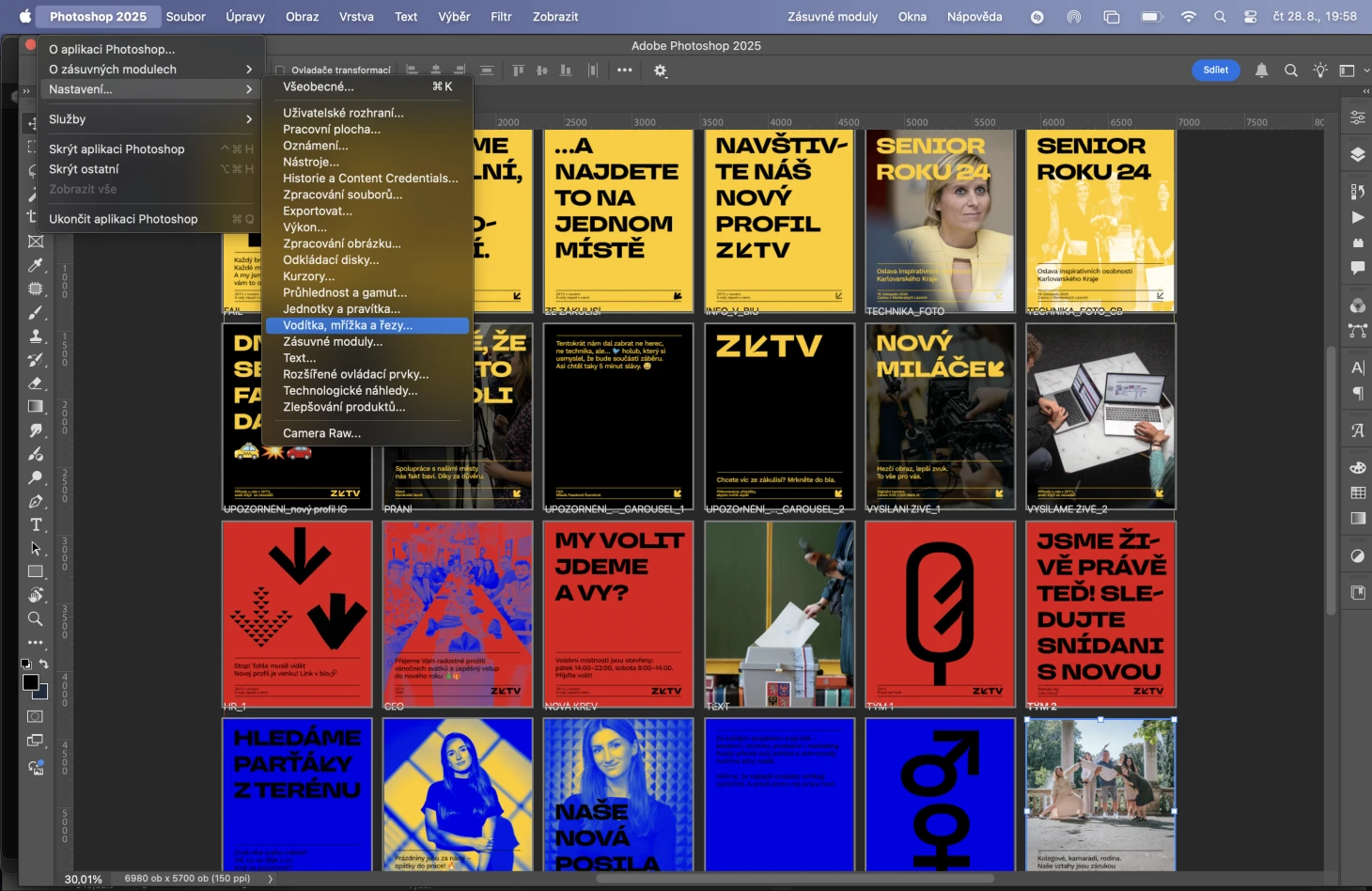The width and height of the screenshot is (1372, 891).
Task: Open the Channels panel icon
Action: (1357, 305)
